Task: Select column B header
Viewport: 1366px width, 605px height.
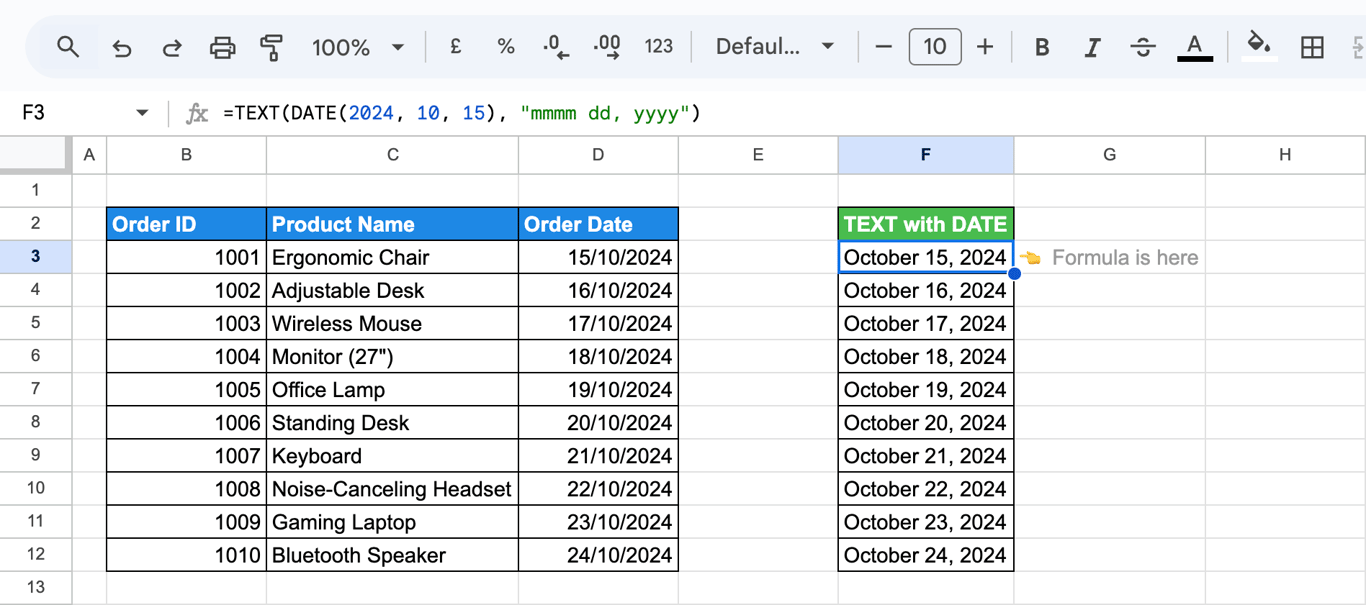Action: 186,154
